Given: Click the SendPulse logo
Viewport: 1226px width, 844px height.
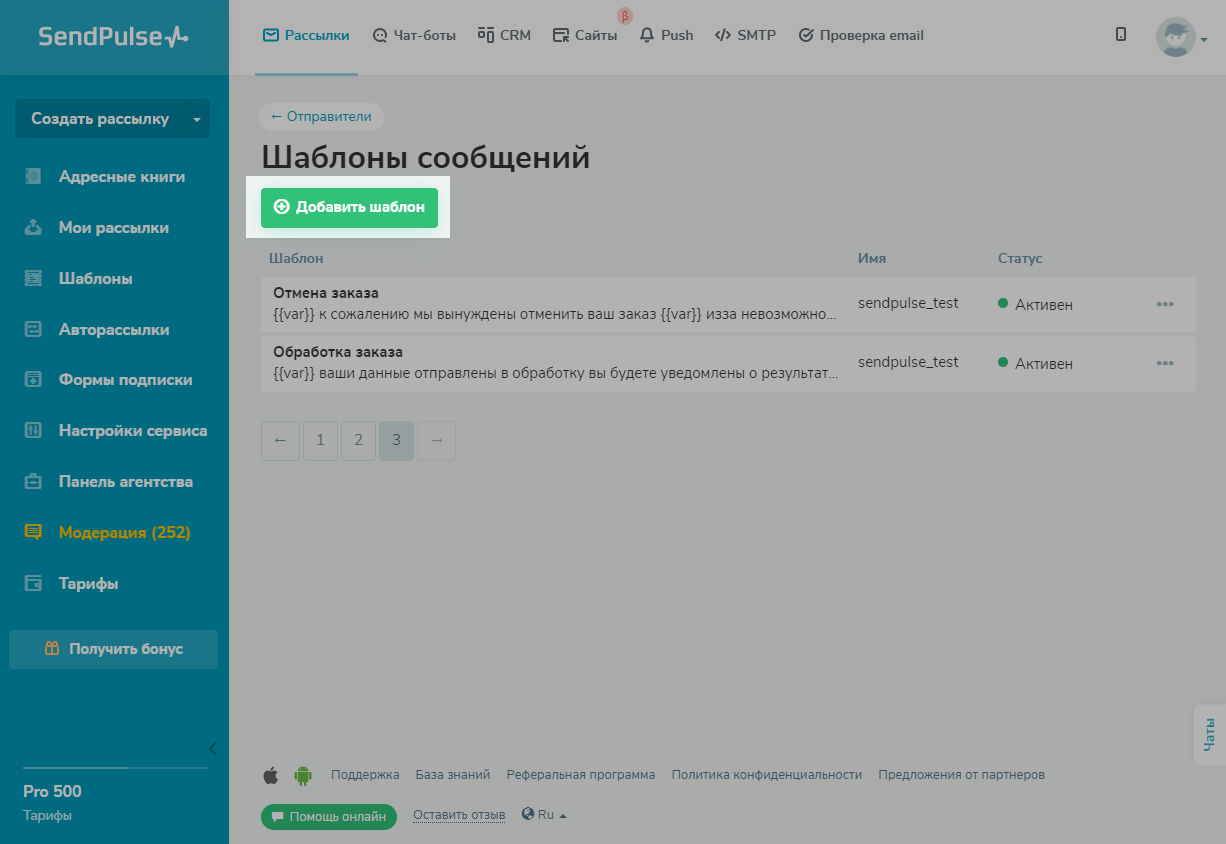Looking at the screenshot, I should 113,37.
